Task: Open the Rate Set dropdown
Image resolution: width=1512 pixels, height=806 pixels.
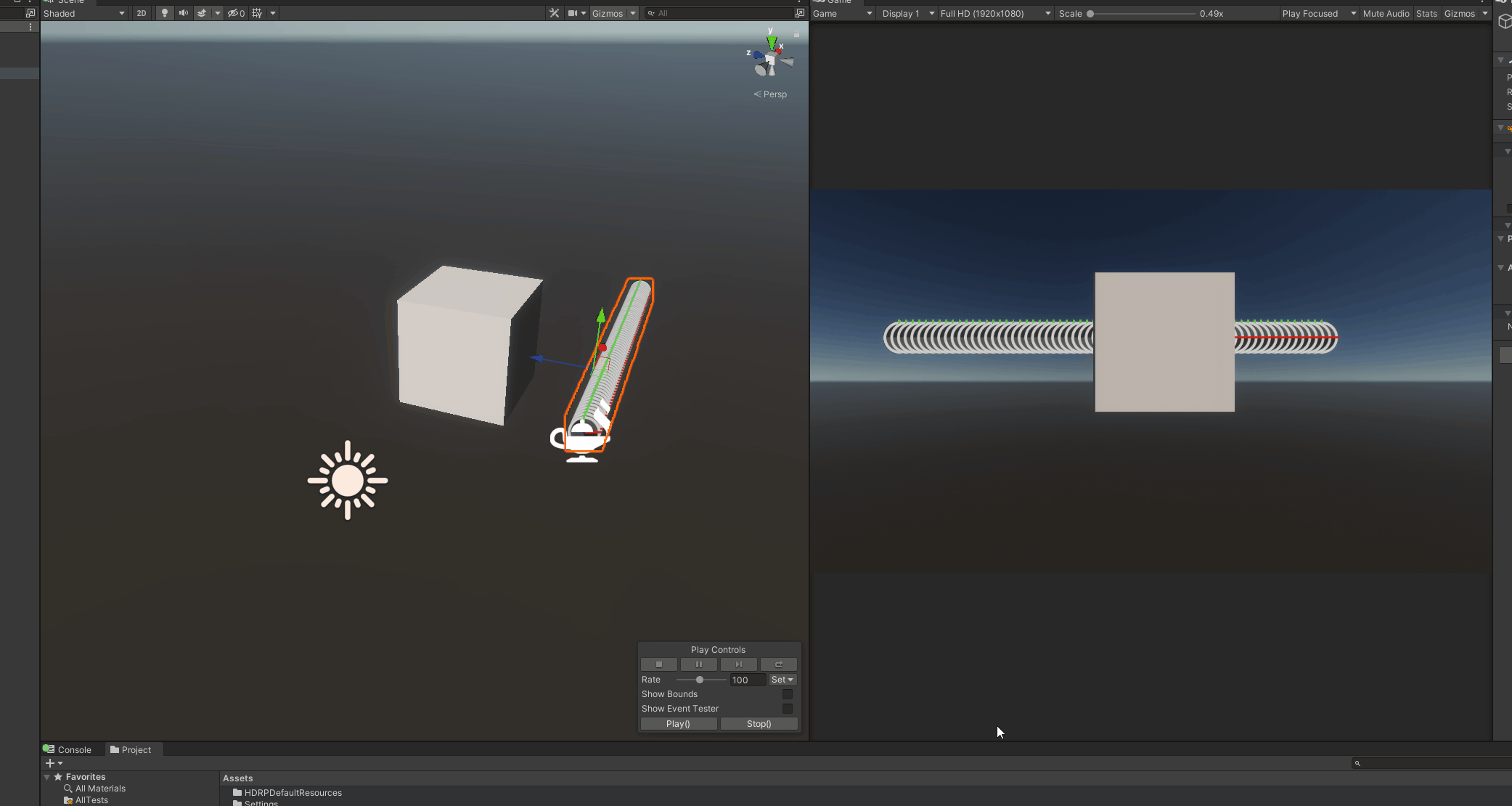Action: (782, 680)
